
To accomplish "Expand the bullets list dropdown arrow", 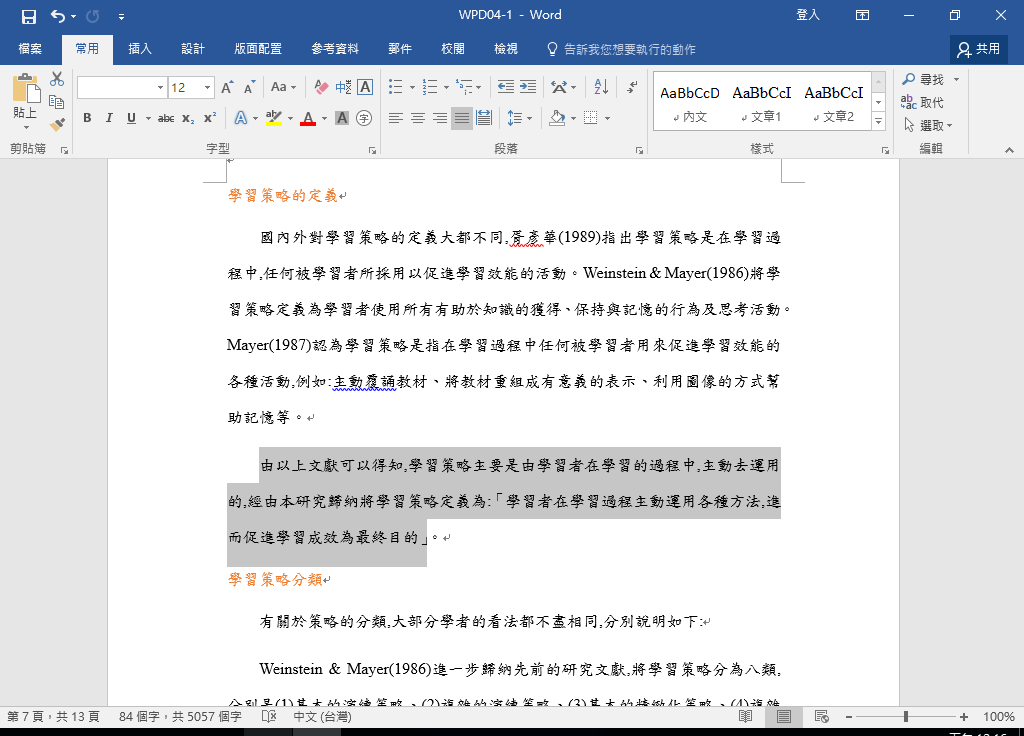I will tap(412, 88).
